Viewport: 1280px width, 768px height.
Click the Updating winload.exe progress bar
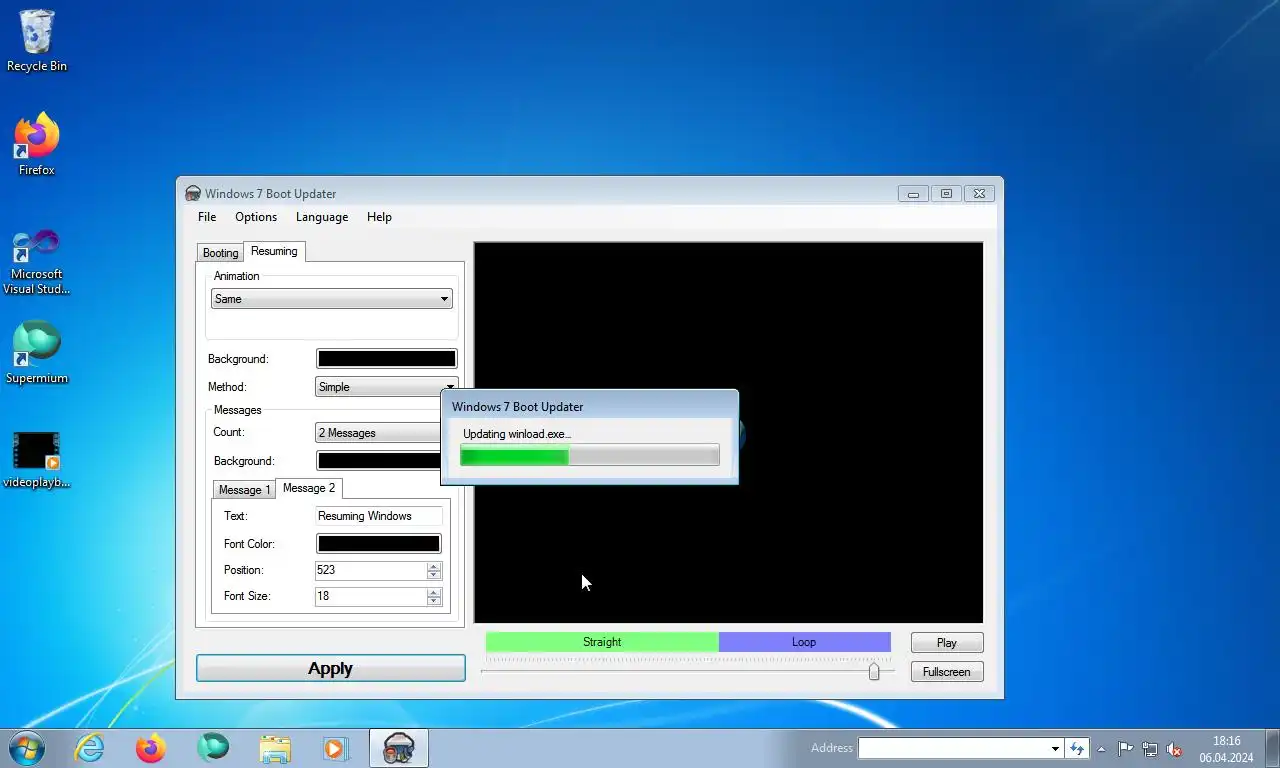click(589, 456)
